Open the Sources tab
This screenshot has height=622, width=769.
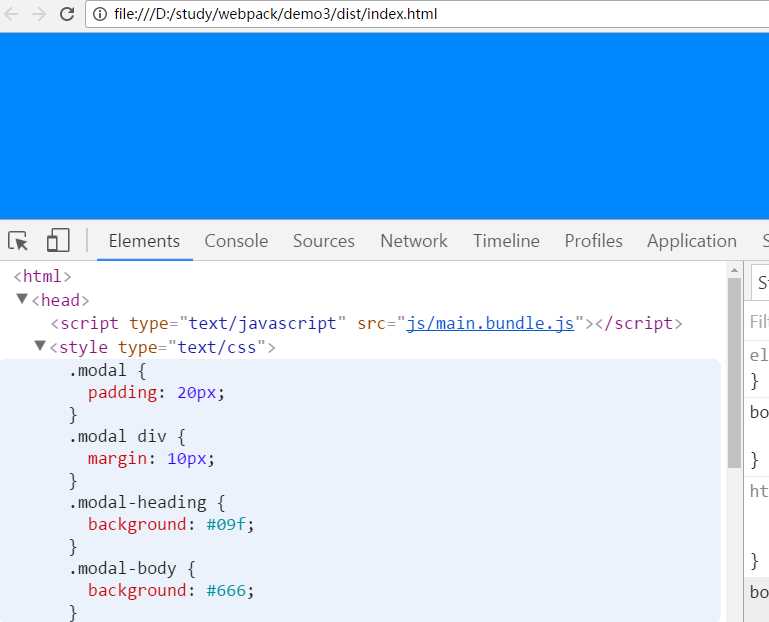324,241
